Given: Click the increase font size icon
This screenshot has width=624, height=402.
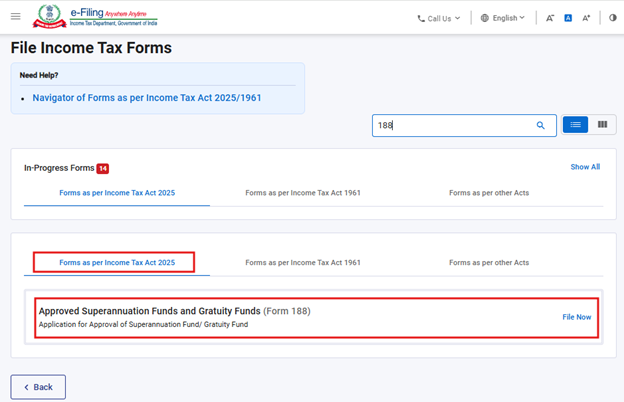Looking at the screenshot, I should coord(586,18).
